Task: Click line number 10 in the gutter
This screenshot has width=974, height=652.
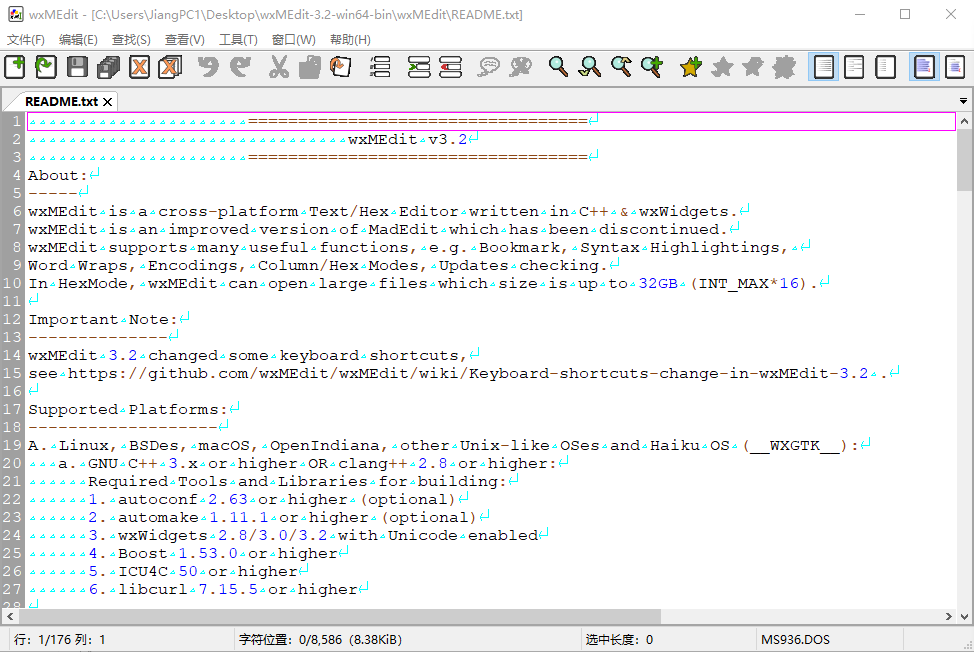Action: point(12,283)
